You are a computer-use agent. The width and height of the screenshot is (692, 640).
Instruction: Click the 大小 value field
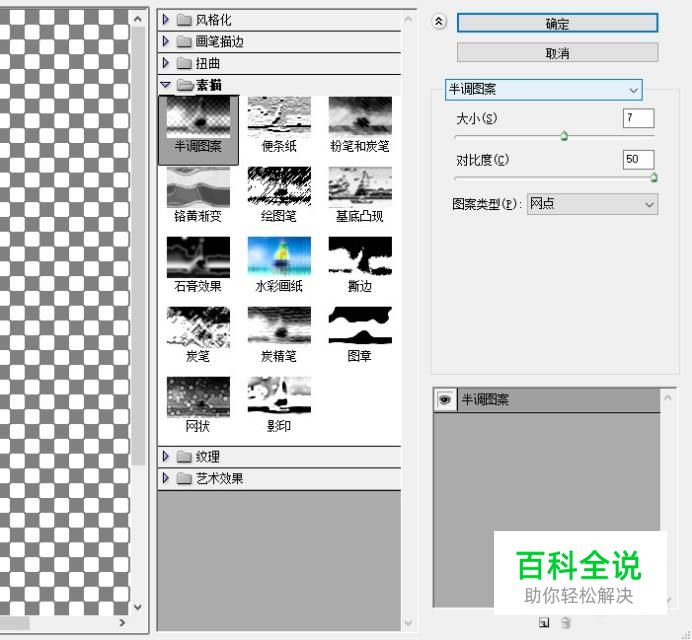(x=638, y=118)
